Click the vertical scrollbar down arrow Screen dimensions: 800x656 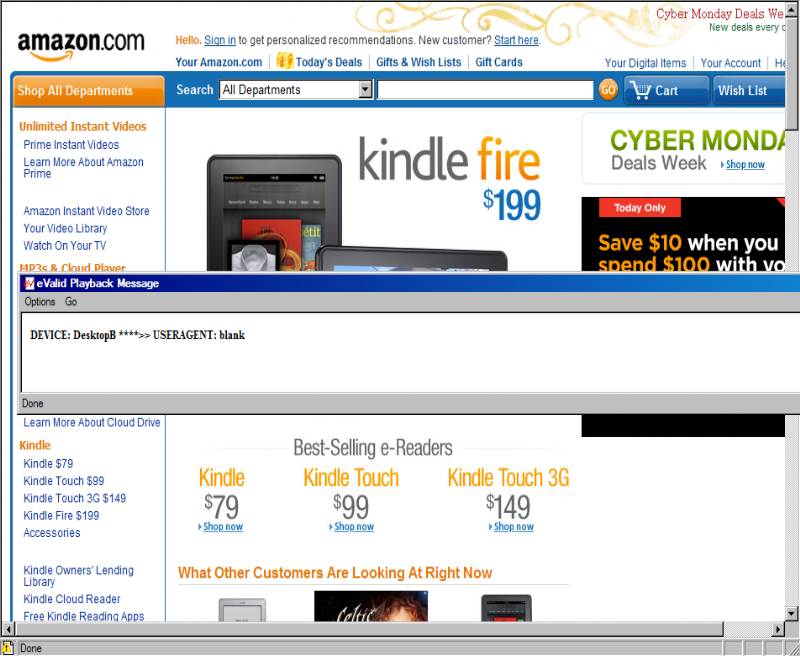coord(791,613)
